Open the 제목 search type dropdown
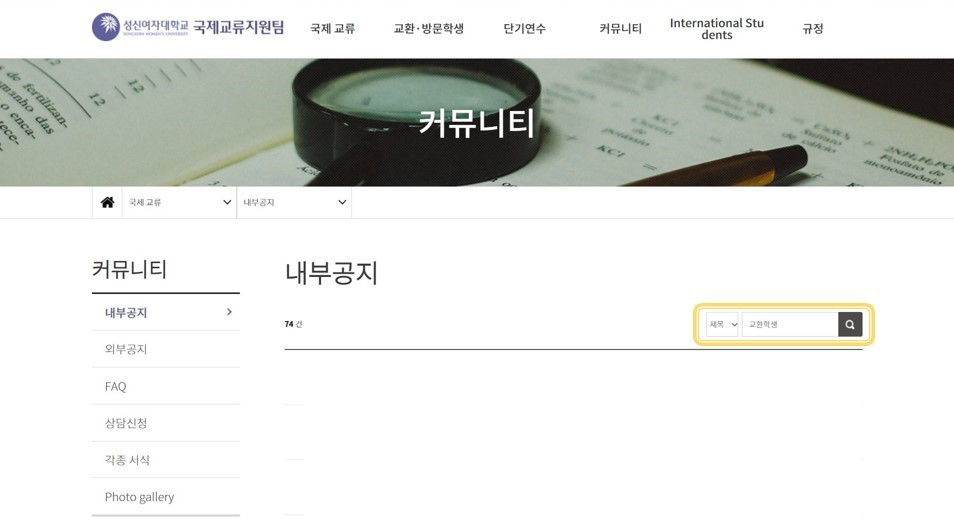 pyautogui.click(x=722, y=324)
